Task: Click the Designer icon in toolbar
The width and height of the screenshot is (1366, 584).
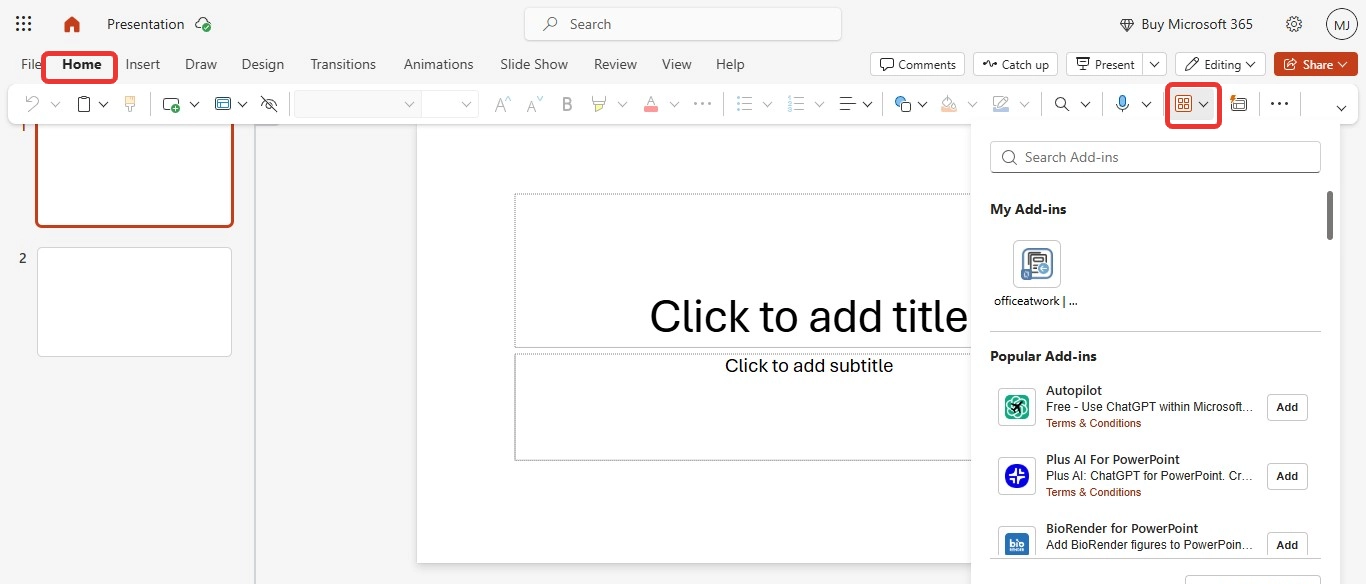Action: click(1238, 104)
